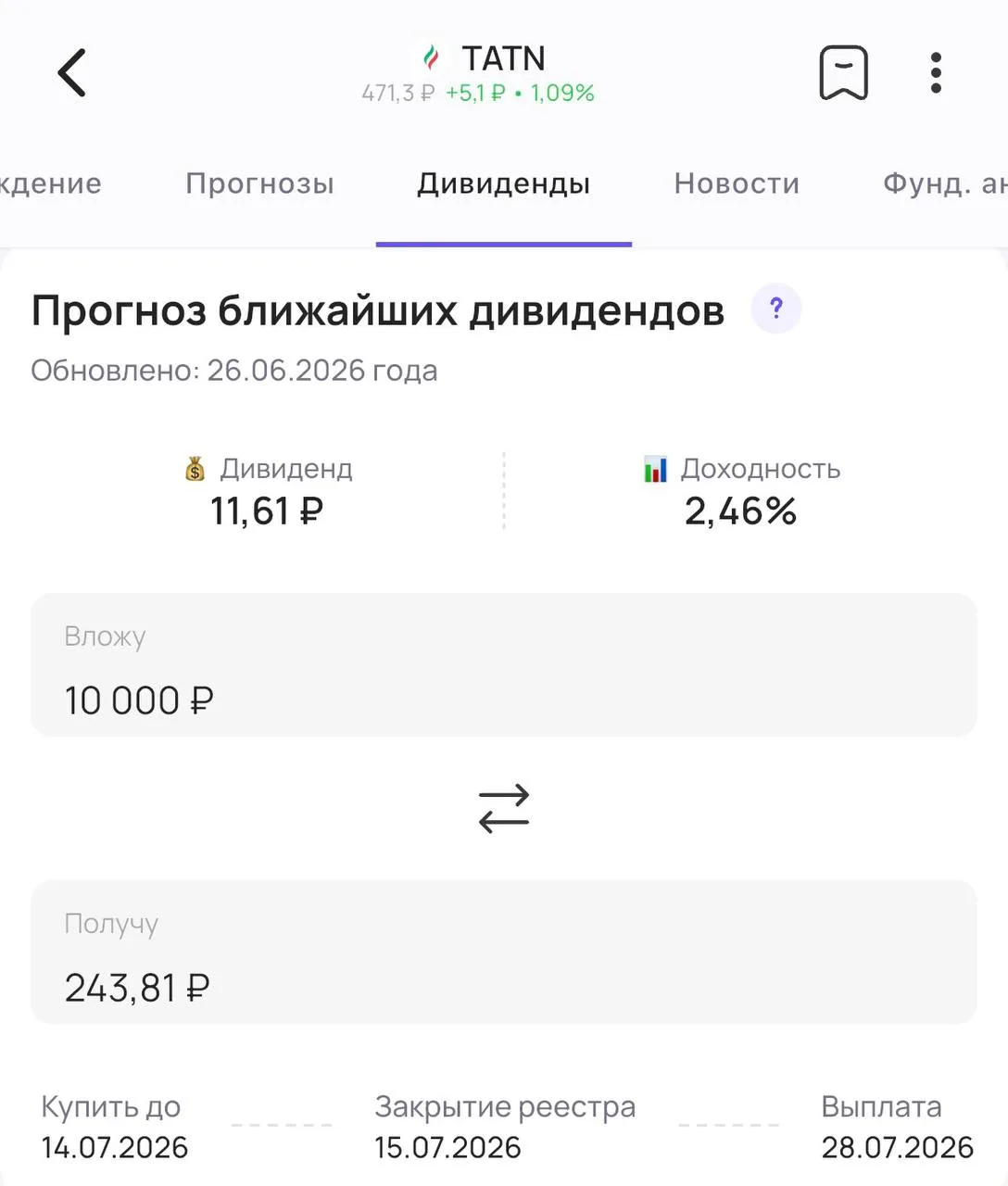Tap the 471,3 ₽ price change line

[478, 93]
